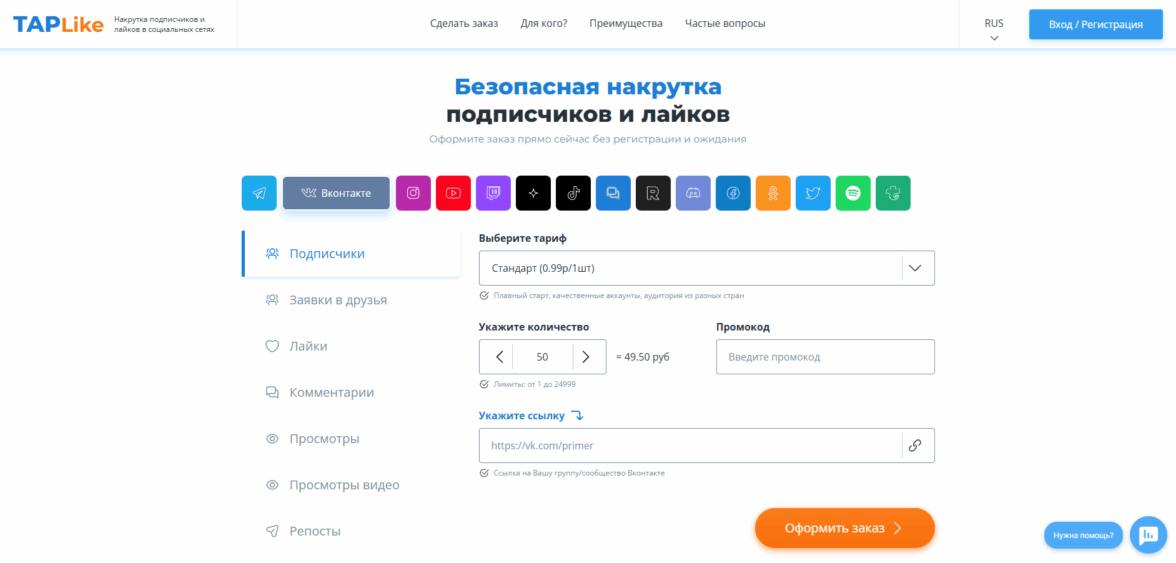Open the RUS language dropdown
The image size is (1176, 563).
[994, 30]
